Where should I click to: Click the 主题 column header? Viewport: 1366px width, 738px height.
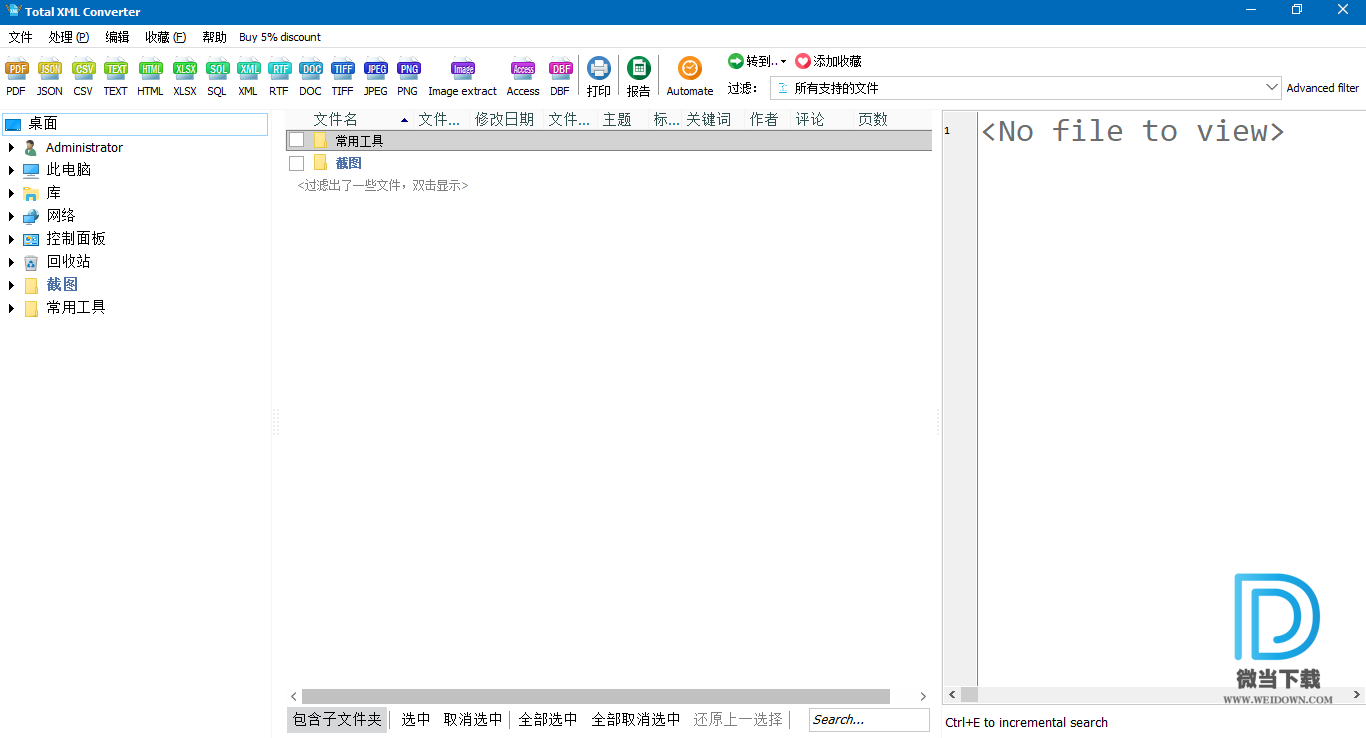click(x=617, y=119)
